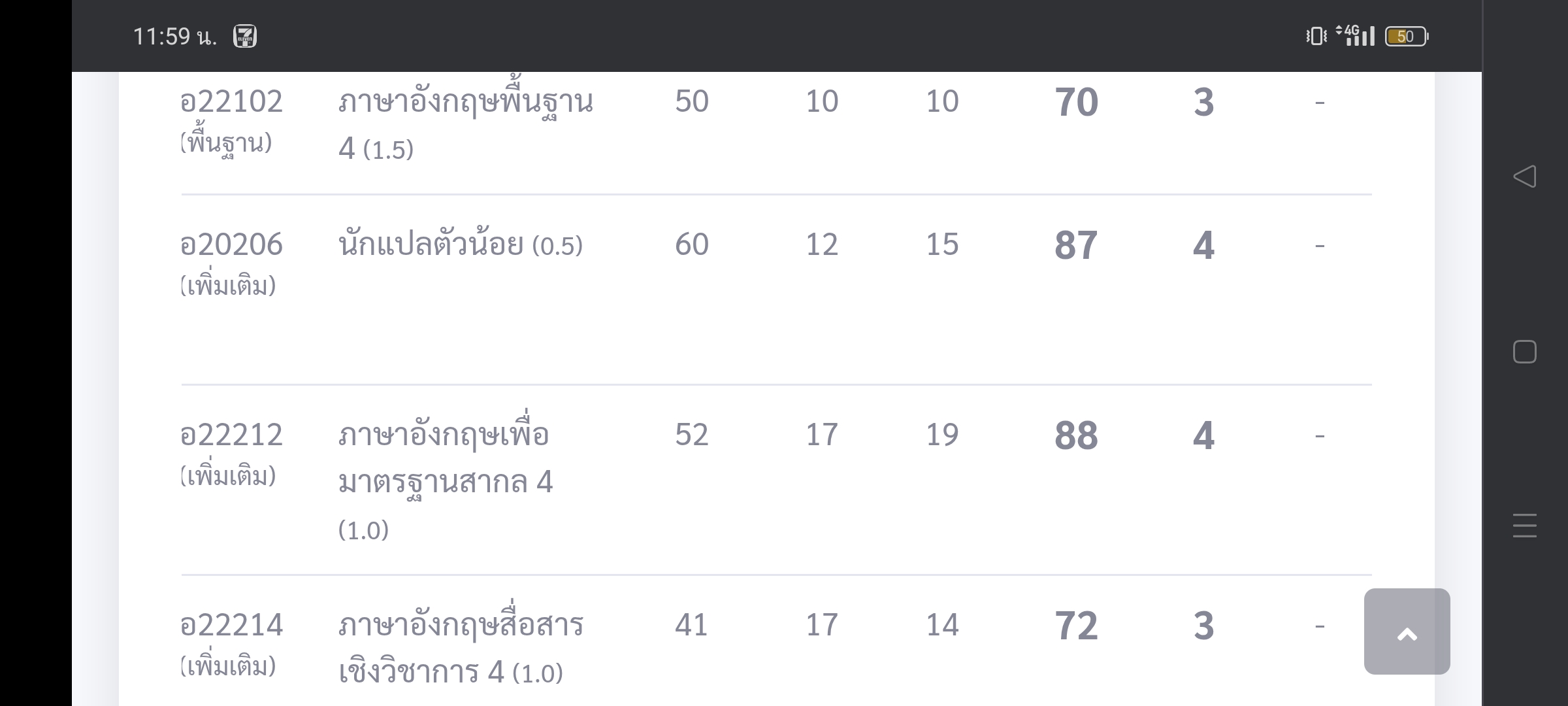This screenshot has width=1568, height=706.
Task: Tap the 7-Eleven notification icon
Action: tap(245, 36)
